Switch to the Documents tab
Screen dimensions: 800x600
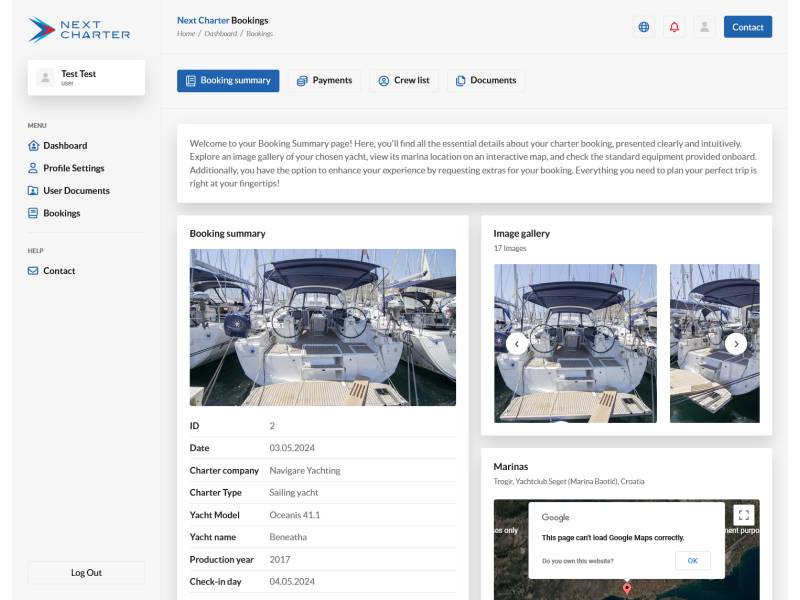pos(486,81)
